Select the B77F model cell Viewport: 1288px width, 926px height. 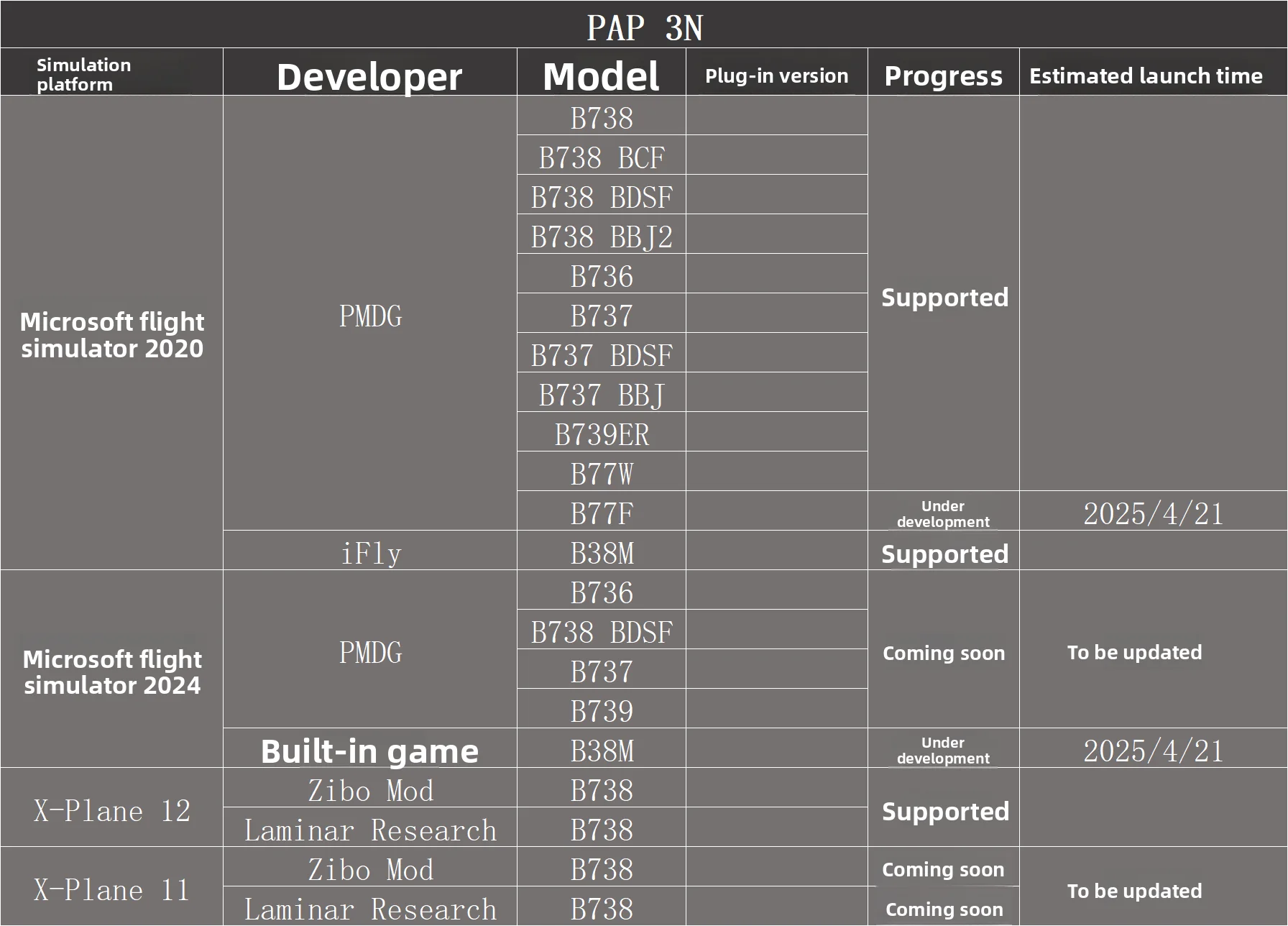coord(602,514)
